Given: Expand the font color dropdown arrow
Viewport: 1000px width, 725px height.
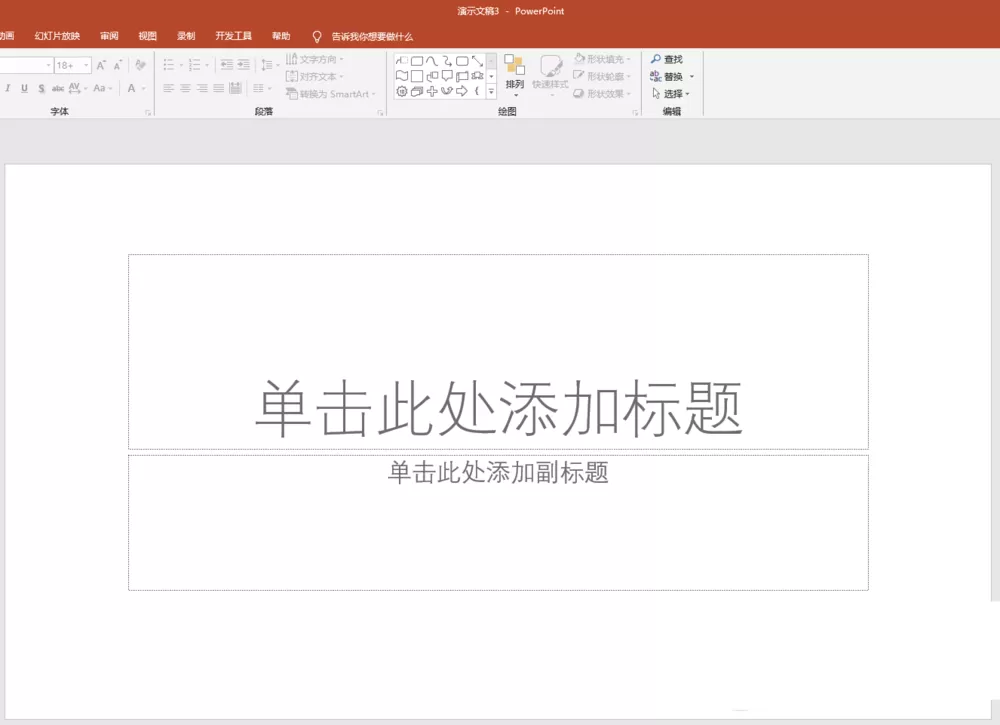Looking at the screenshot, I should tap(143, 89).
